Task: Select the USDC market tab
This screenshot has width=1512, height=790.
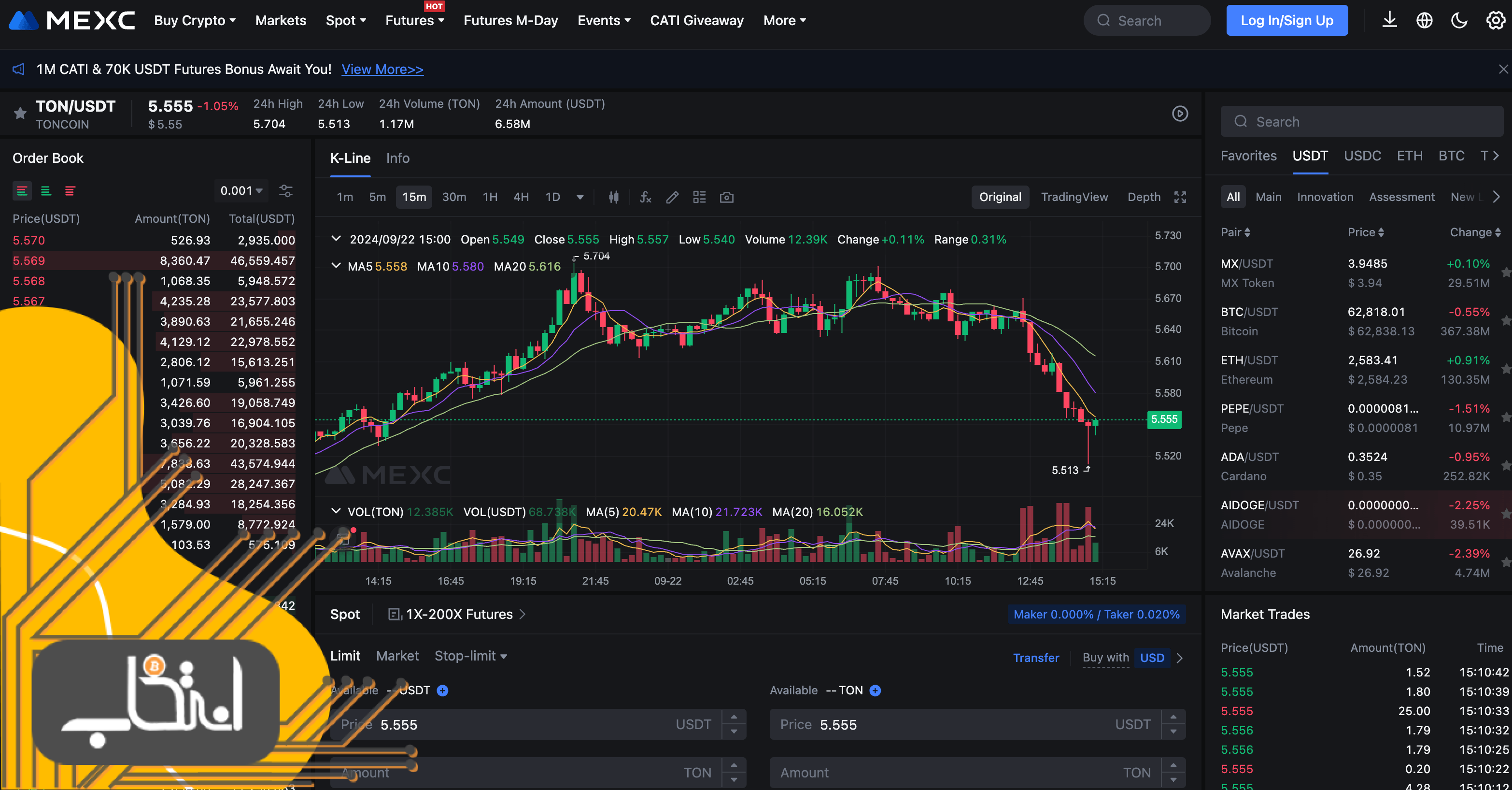Action: point(1362,156)
